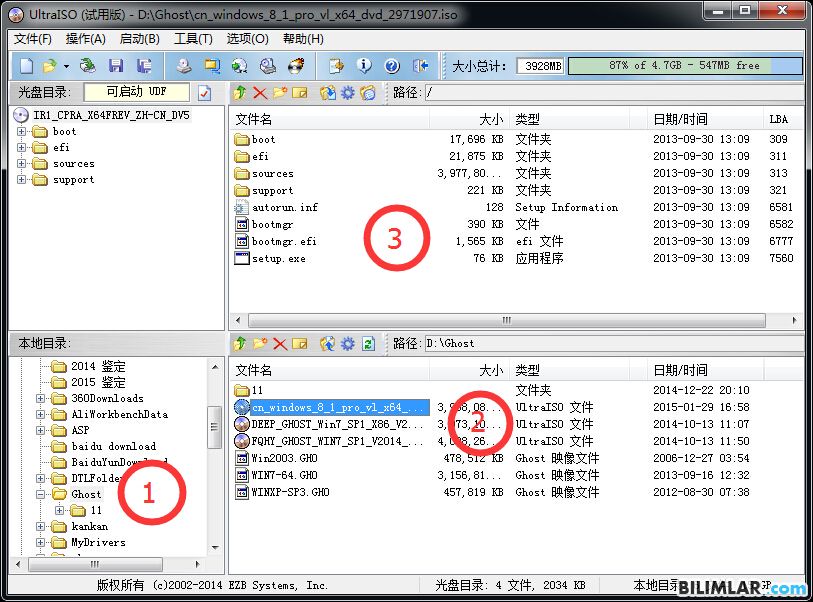Screen dimensions: 813x602
Task: Click the Save As toolbar icon
Action: [144, 66]
